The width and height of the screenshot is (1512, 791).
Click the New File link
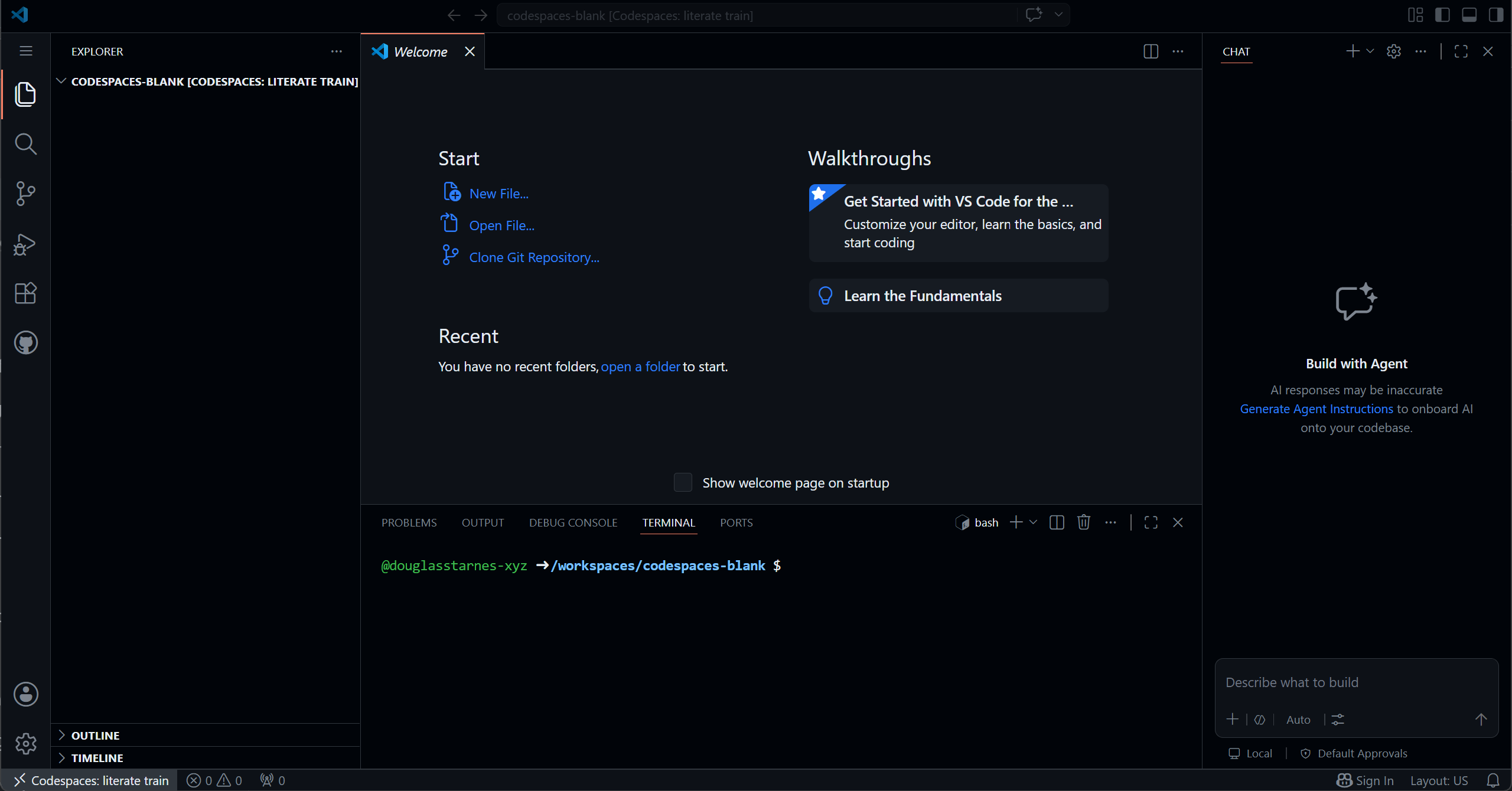[498, 194]
